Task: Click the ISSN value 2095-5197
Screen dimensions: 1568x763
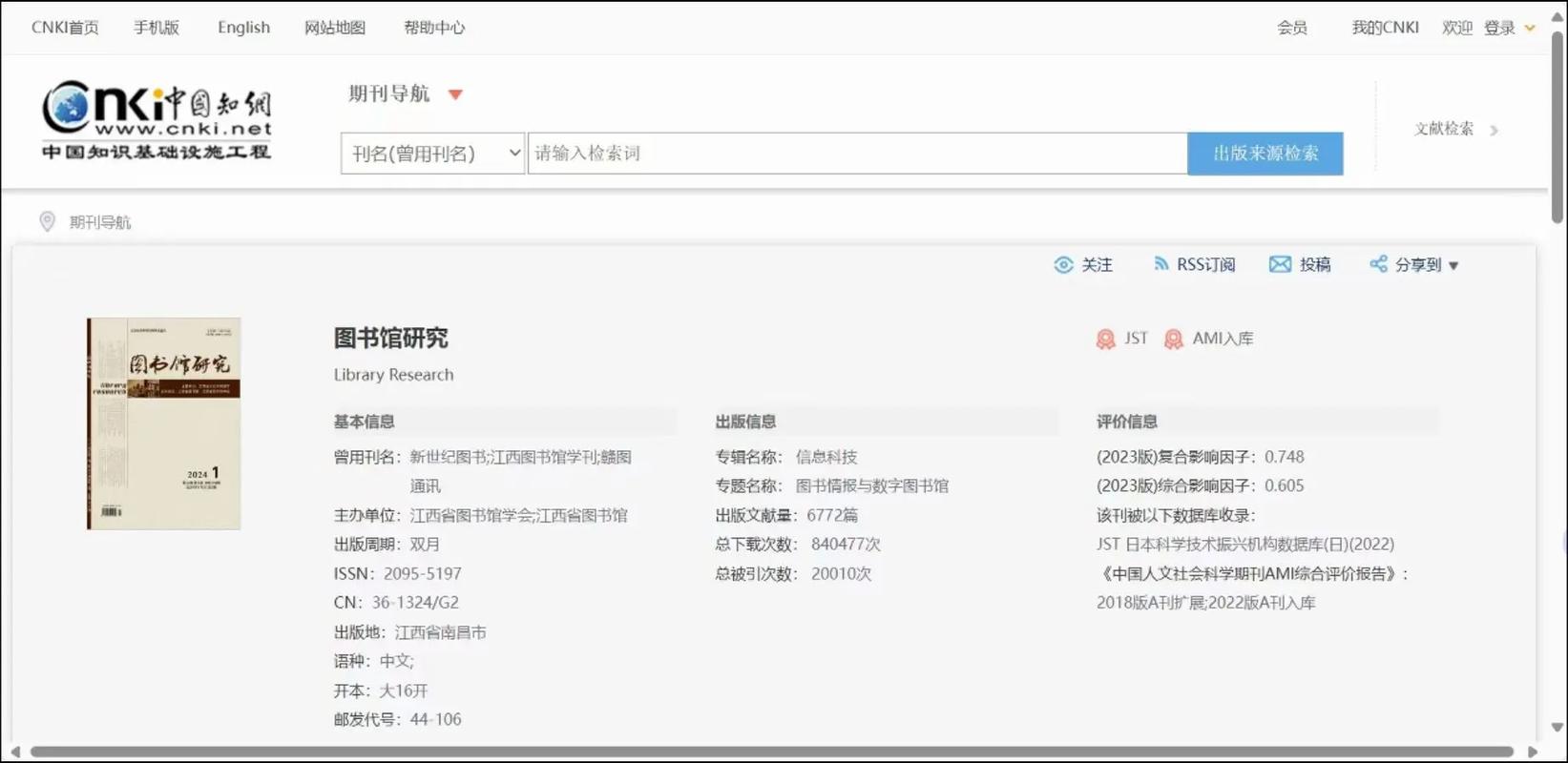Action: pyautogui.click(x=423, y=574)
